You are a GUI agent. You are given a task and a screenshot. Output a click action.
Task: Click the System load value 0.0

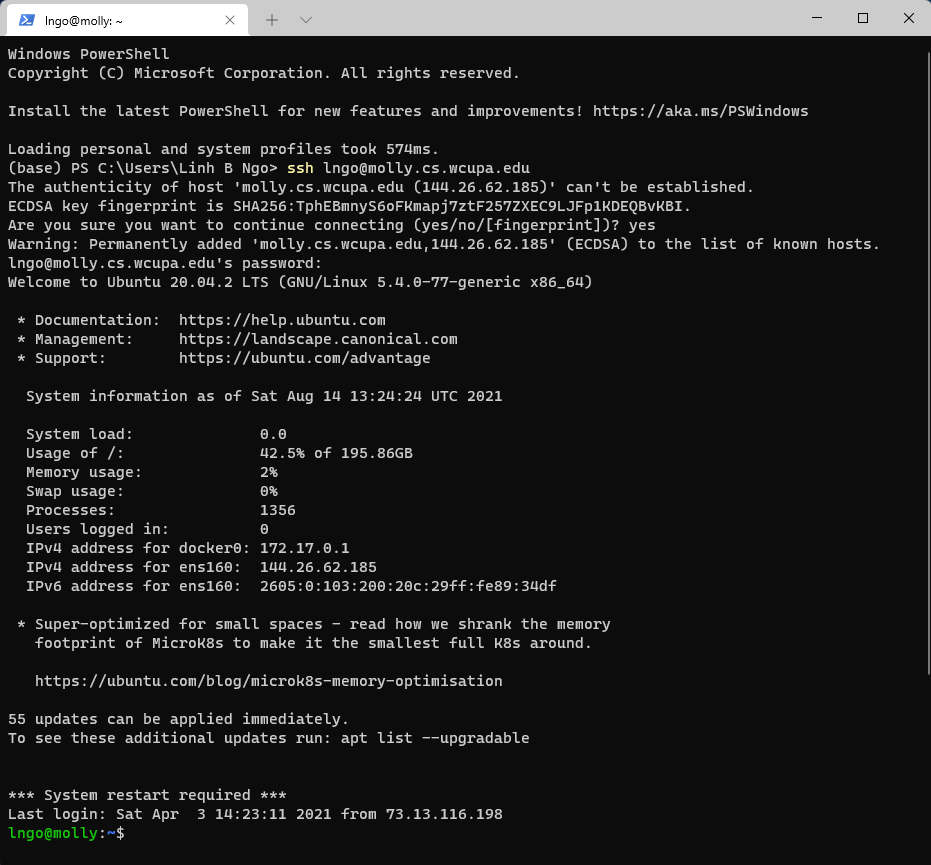pos(273,434)
